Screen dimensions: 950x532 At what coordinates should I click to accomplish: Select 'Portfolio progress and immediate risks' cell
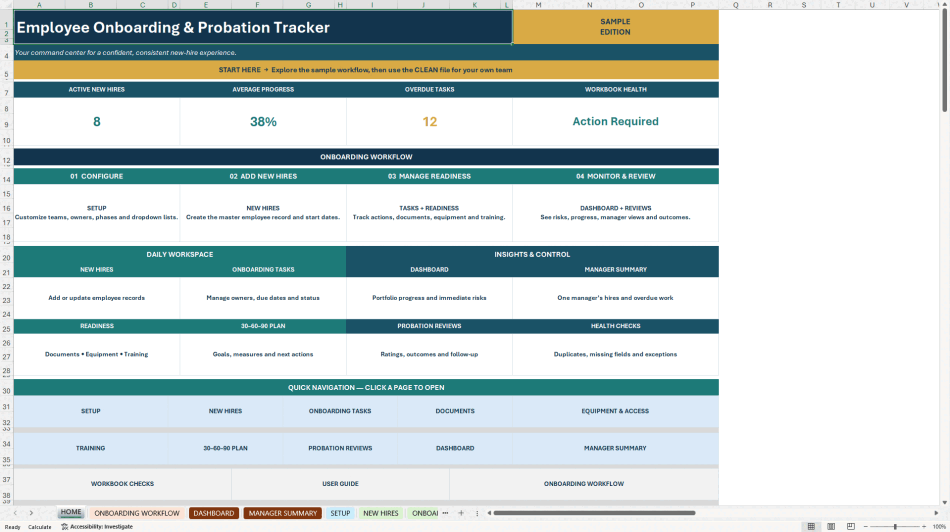tap(430, 298)
